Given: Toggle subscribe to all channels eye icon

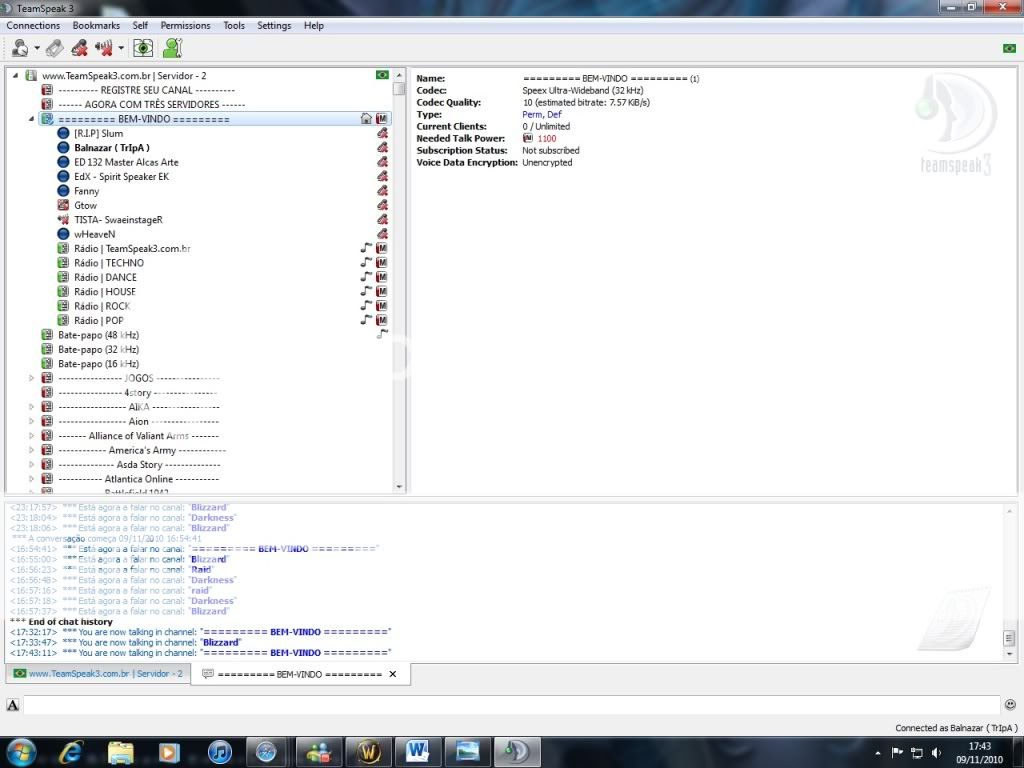Looking at the screenshot, I should [144, 48].
